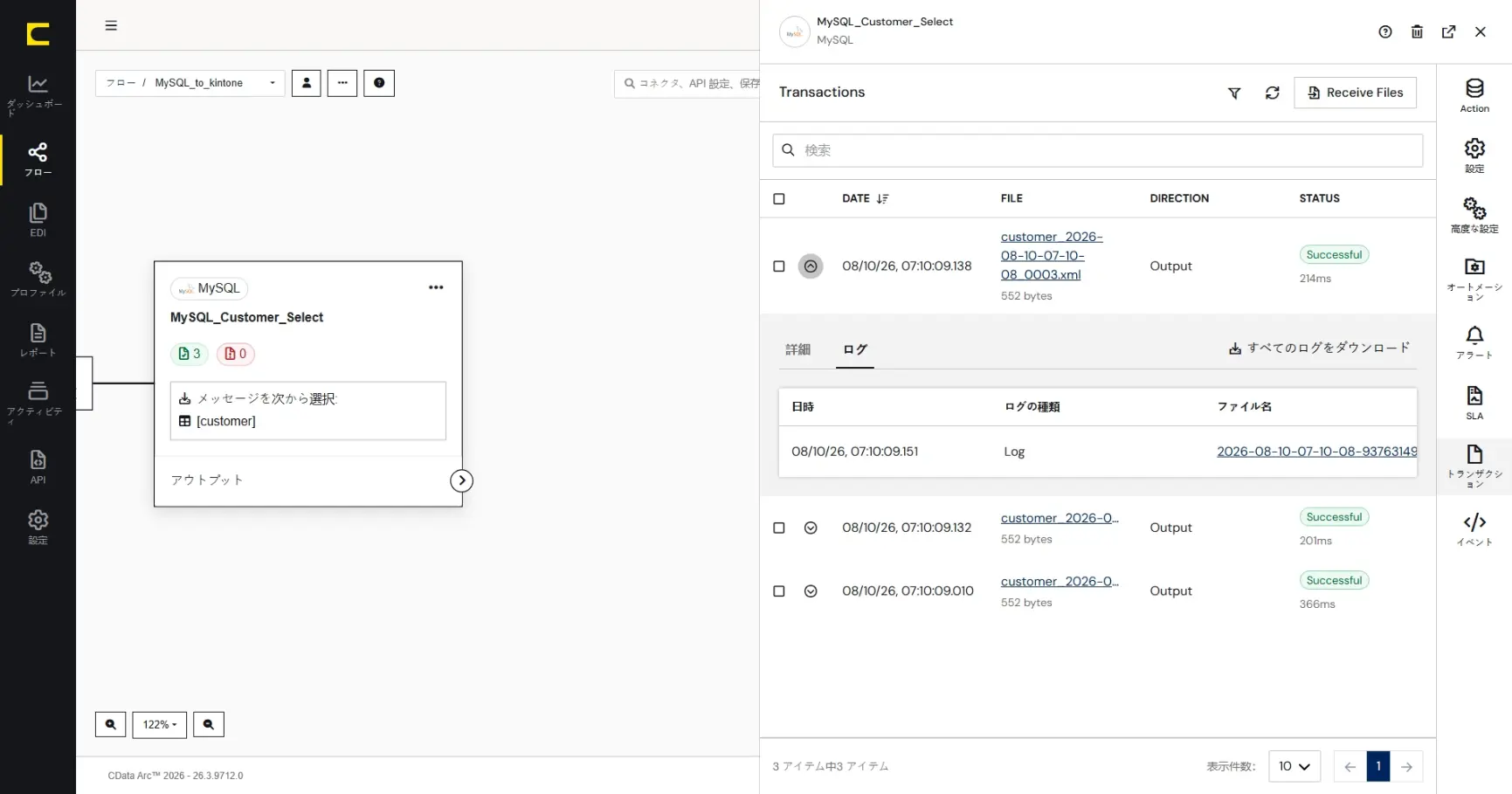The width and height of the screenshot is (1512, 794).
Task: Open connector in new window icon
Action: (1448, 32)
